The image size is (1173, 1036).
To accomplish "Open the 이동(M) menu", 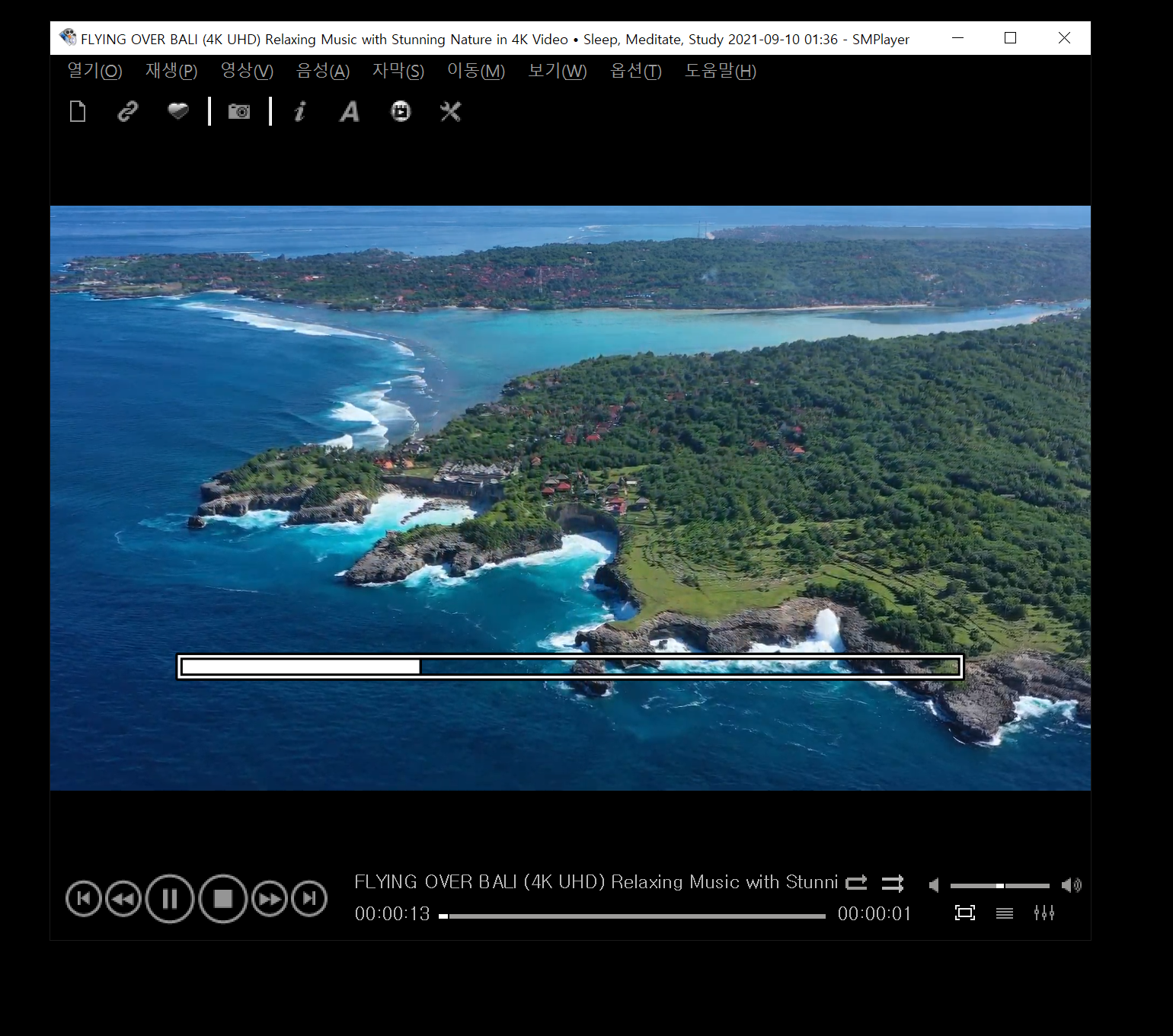I will (476, 71).
